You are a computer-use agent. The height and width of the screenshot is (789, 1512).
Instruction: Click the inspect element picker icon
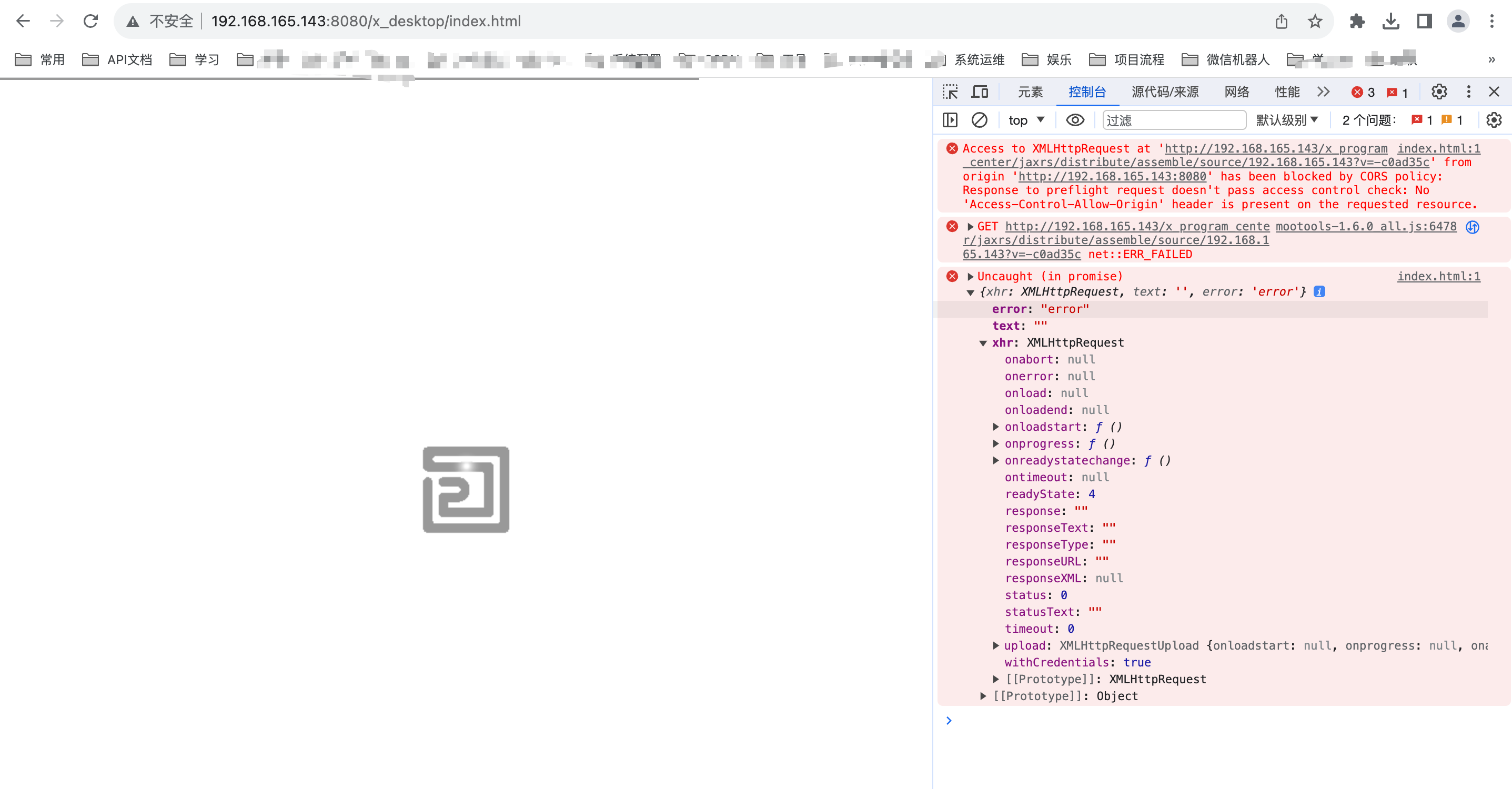pos(950,92)
